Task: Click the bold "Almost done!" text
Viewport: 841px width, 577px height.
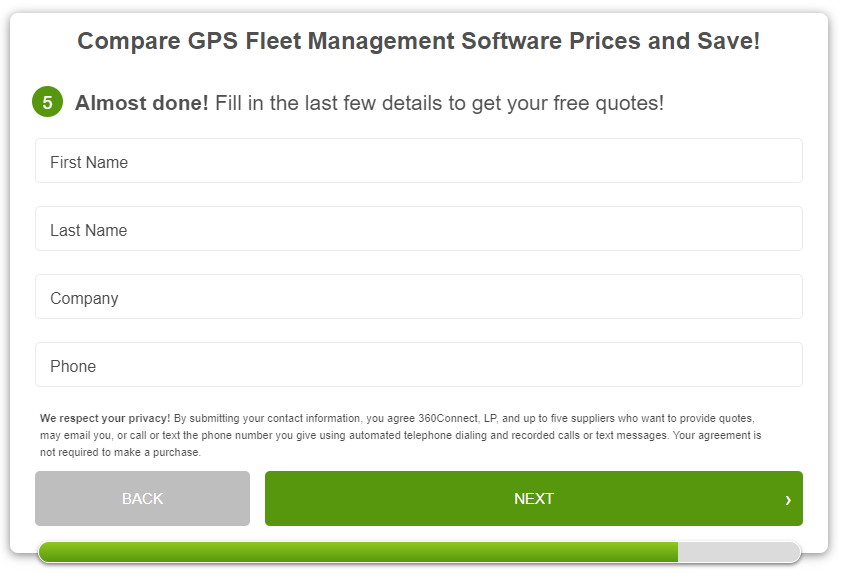Action: 142,103
